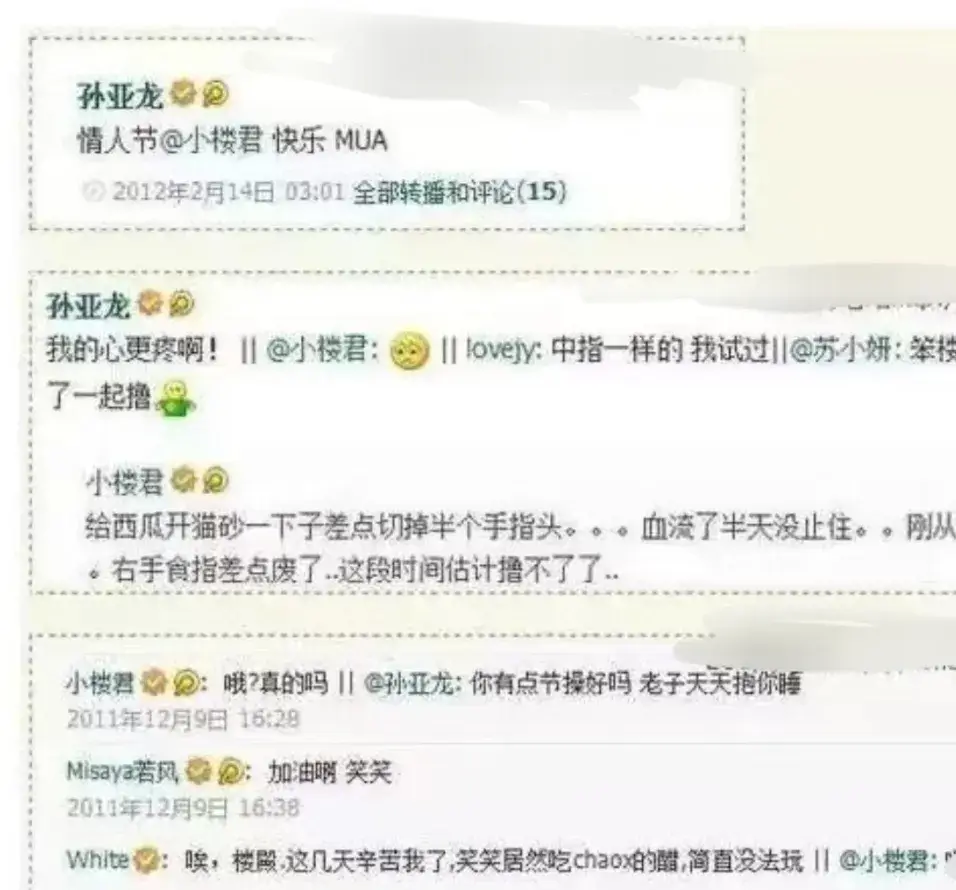Open @孙亚龙 mention in 小楼君's comment

coord(408,684)
